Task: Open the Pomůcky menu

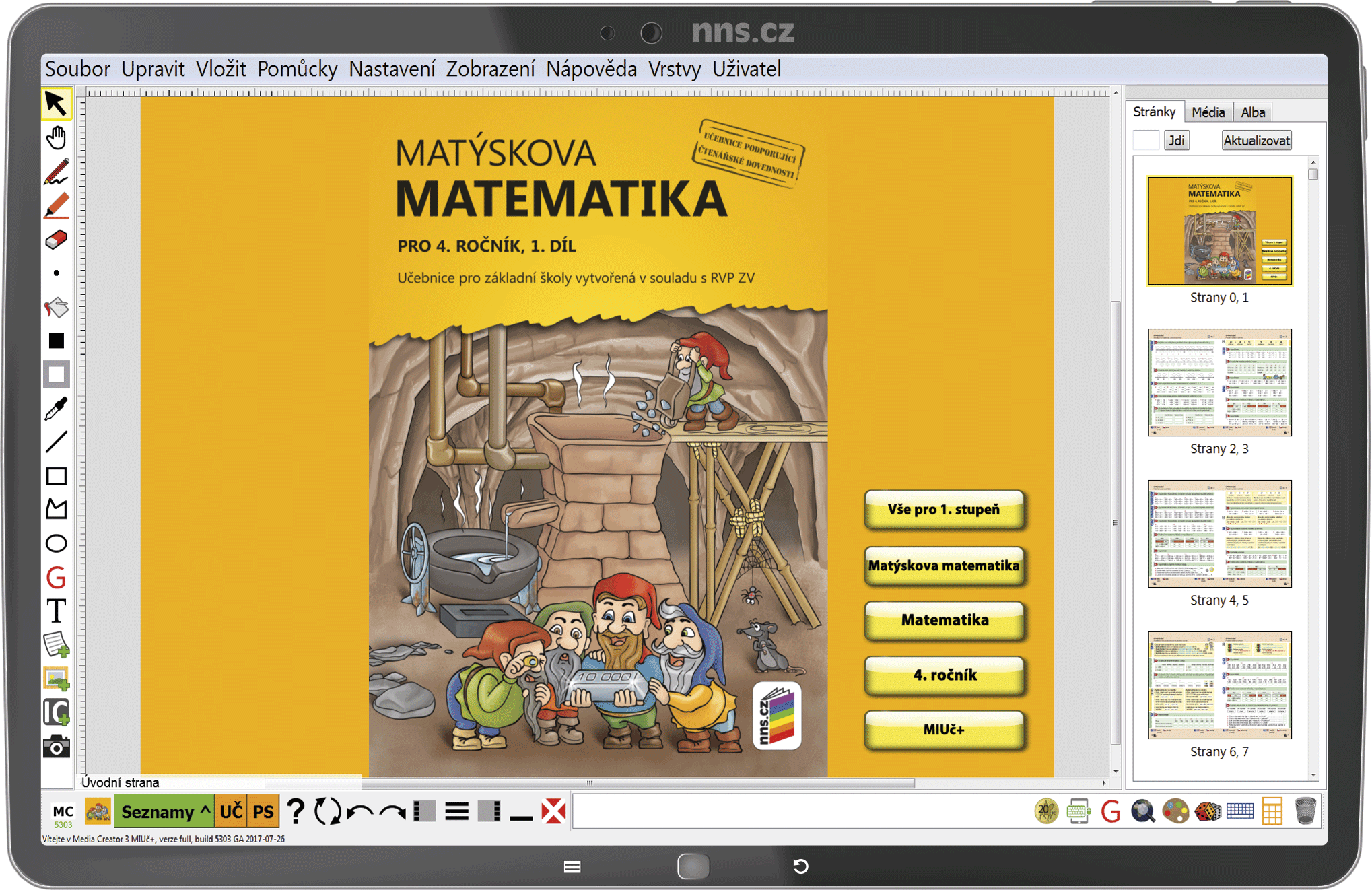Action: click(297, 69)
